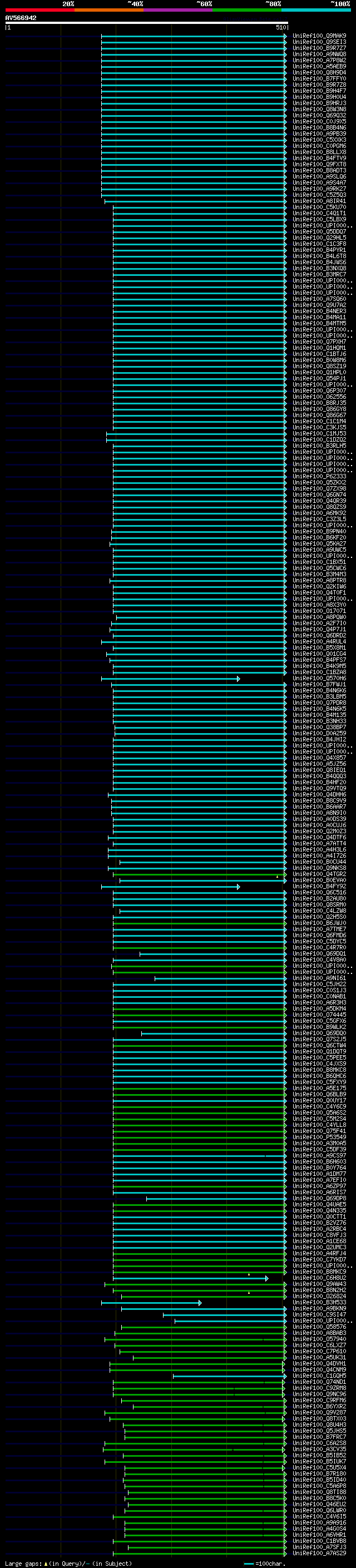This screenshot has width=356, height=1568.
Task: Select hit label UniRef100_B7FWJ1
Action: tap(319, 684)
